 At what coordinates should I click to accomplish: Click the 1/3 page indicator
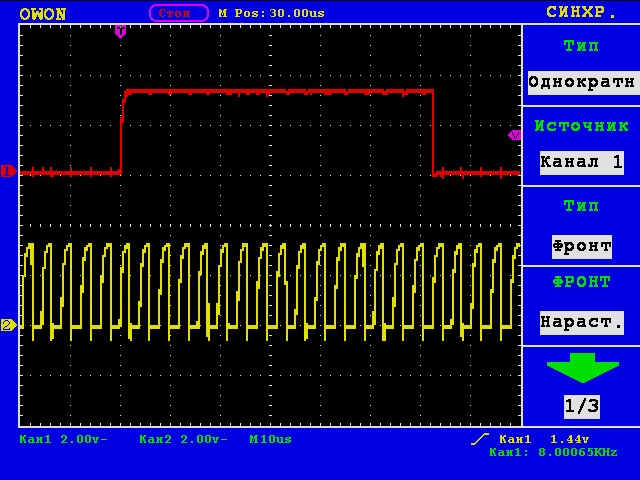pyautogui.click(x=582, y=406)
